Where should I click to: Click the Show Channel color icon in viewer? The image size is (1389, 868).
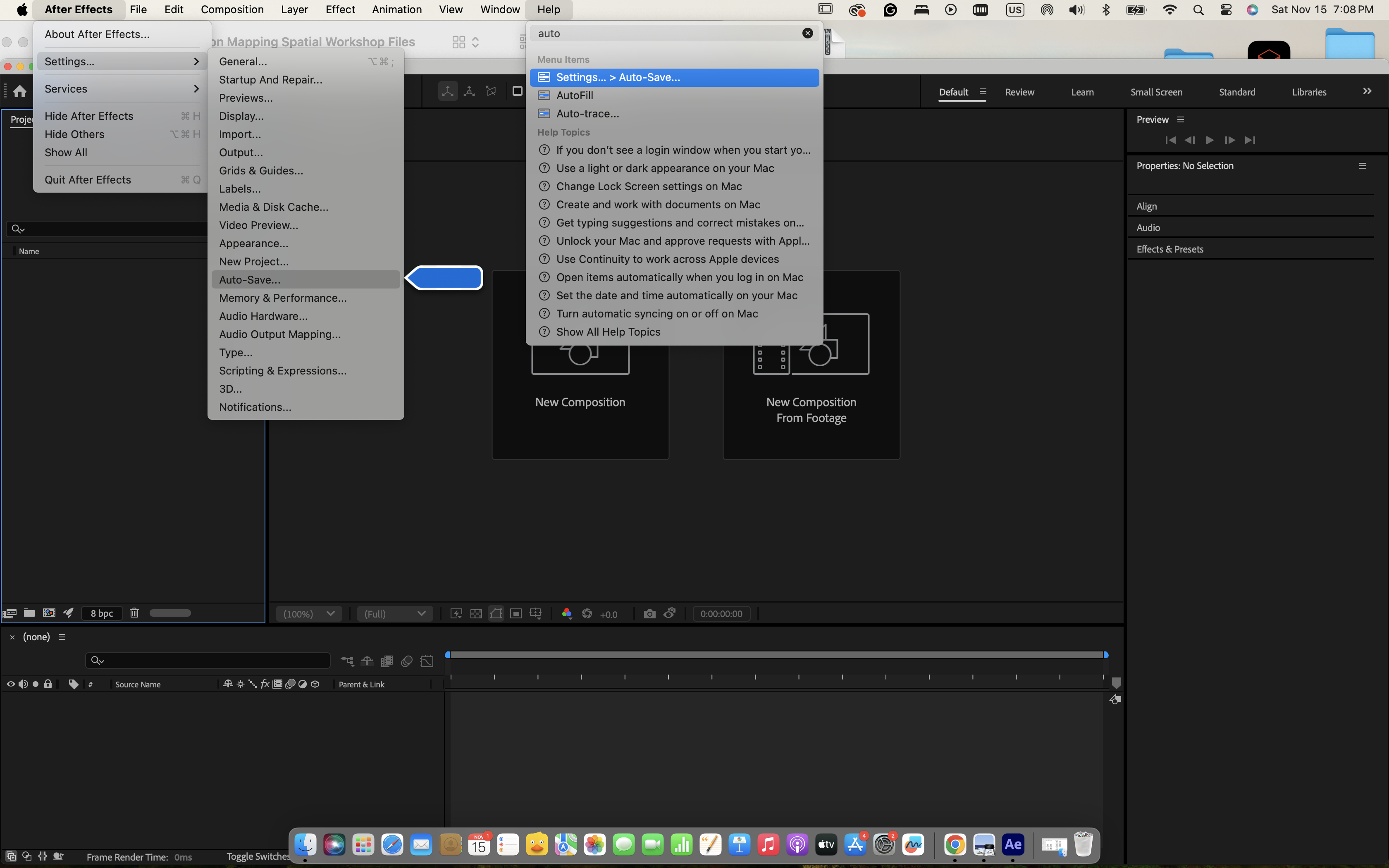566,614
